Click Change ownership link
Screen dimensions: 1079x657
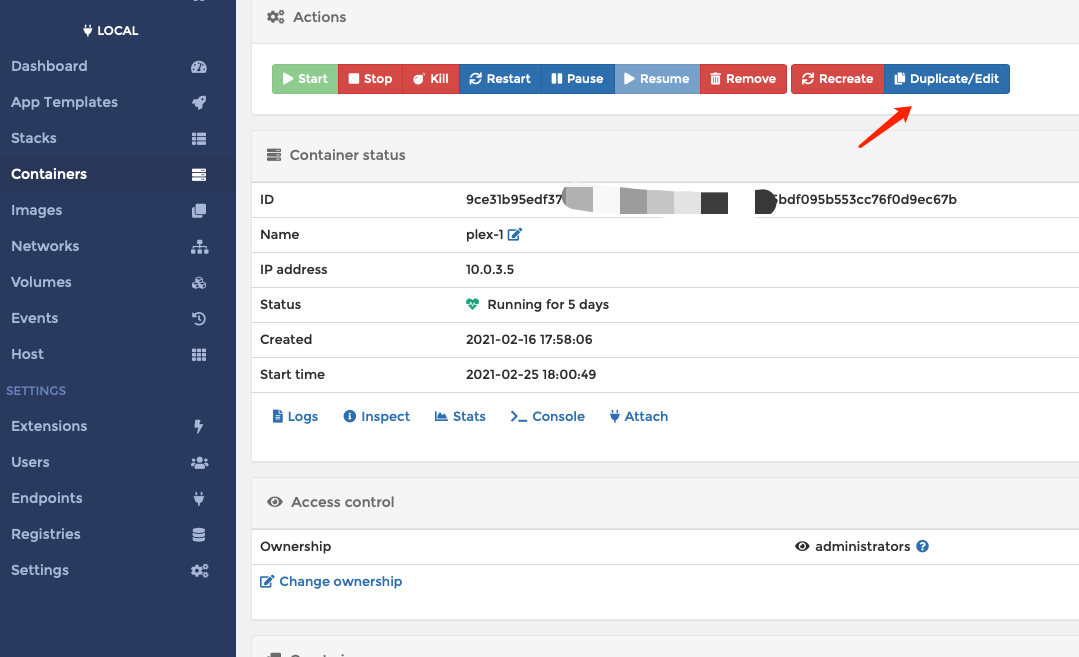click(x=331, y=581)
